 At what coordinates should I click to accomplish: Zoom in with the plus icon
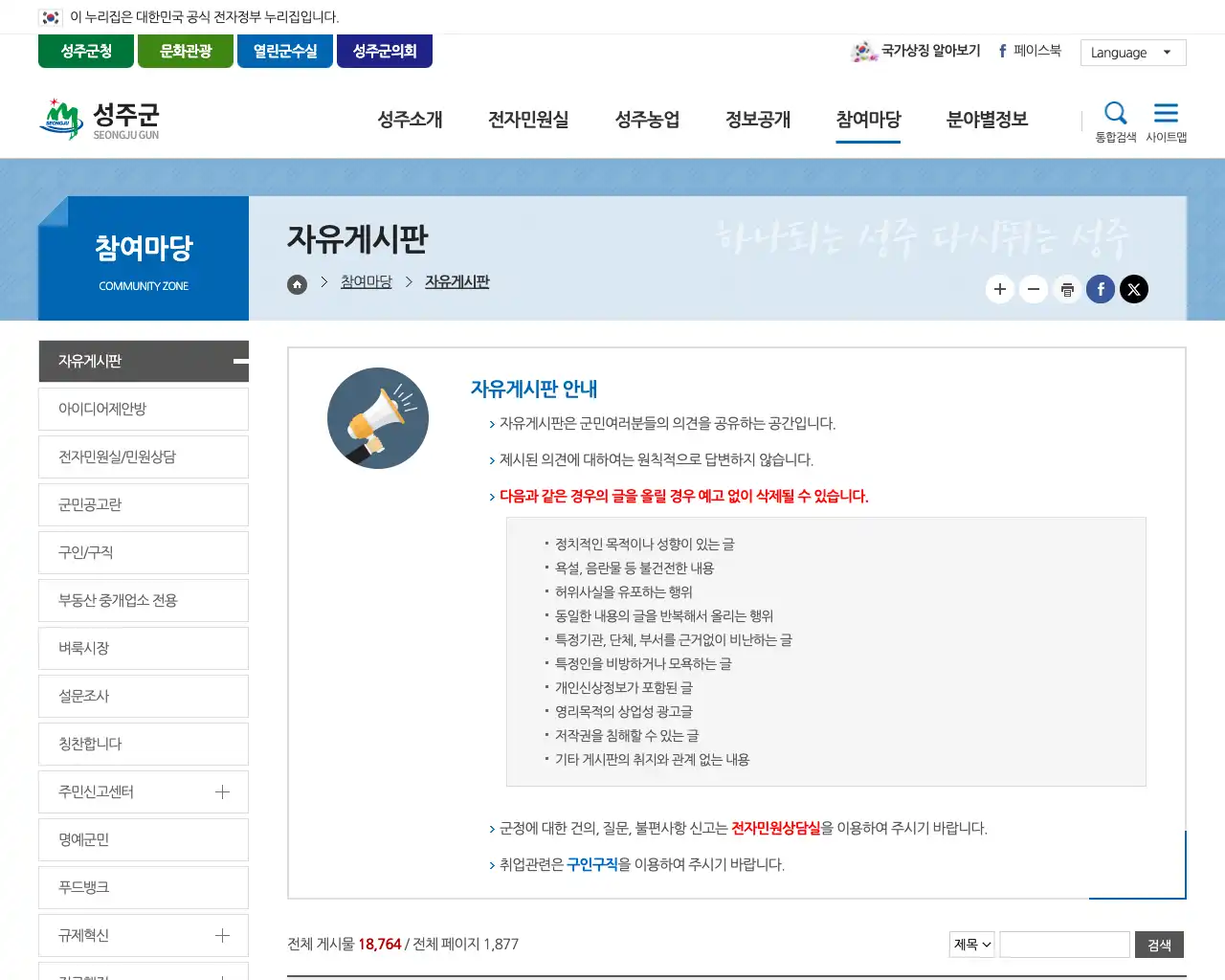tap(1000, 289)
